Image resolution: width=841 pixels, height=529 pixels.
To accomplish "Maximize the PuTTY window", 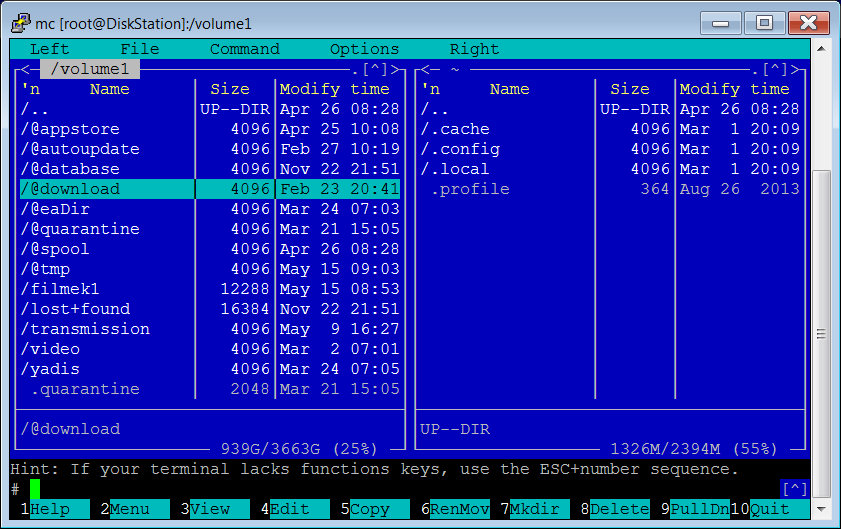I will (764, 23).
